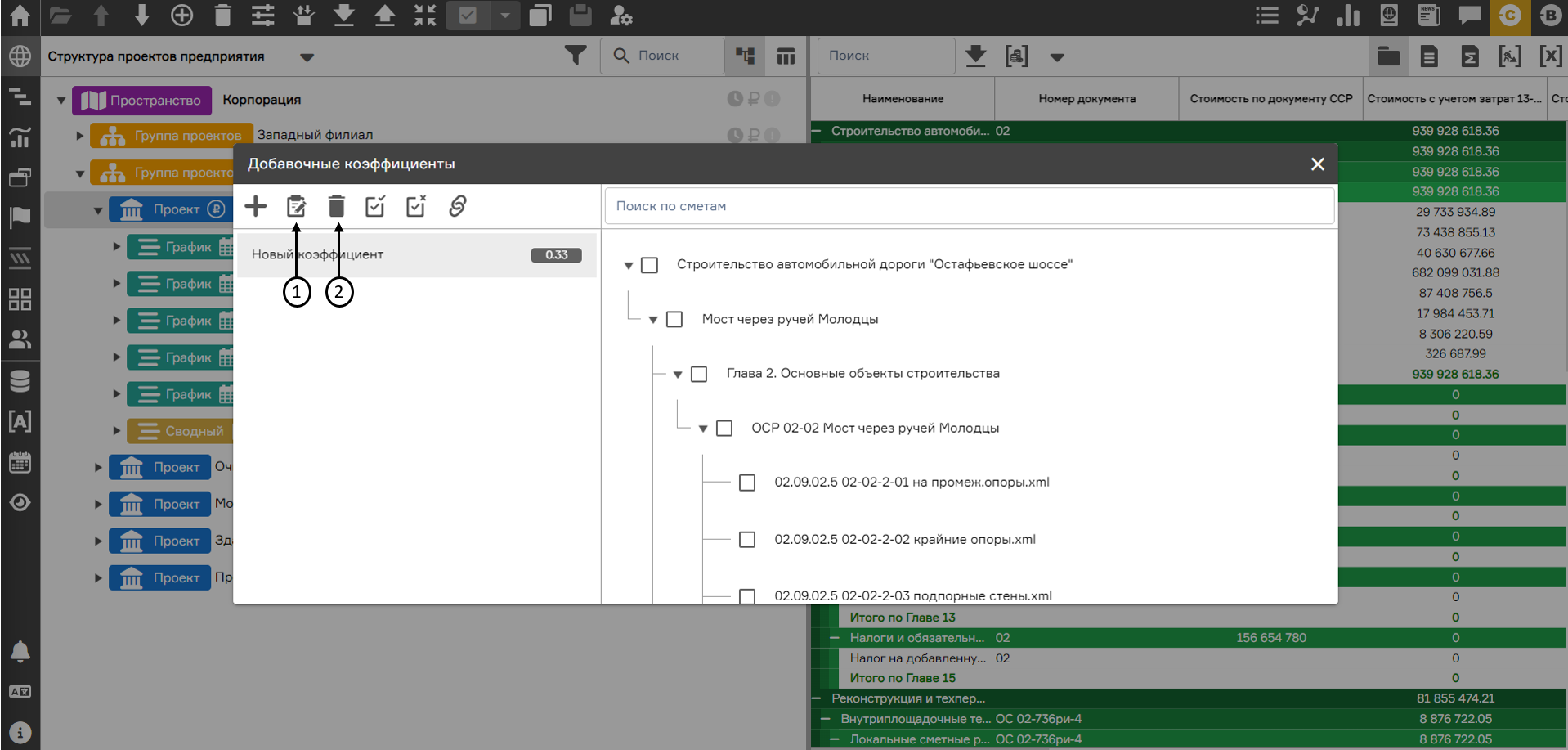This screenshot has width=1568, height=750.
Task: Click the check all estimates icon
Action: tap(375, 206)
